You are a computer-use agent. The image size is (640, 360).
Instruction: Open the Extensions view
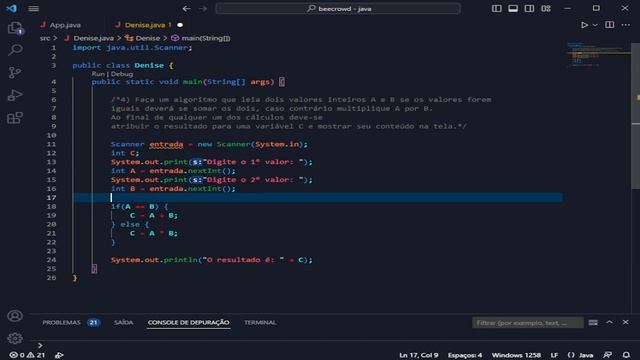click(x=15, y=118)
